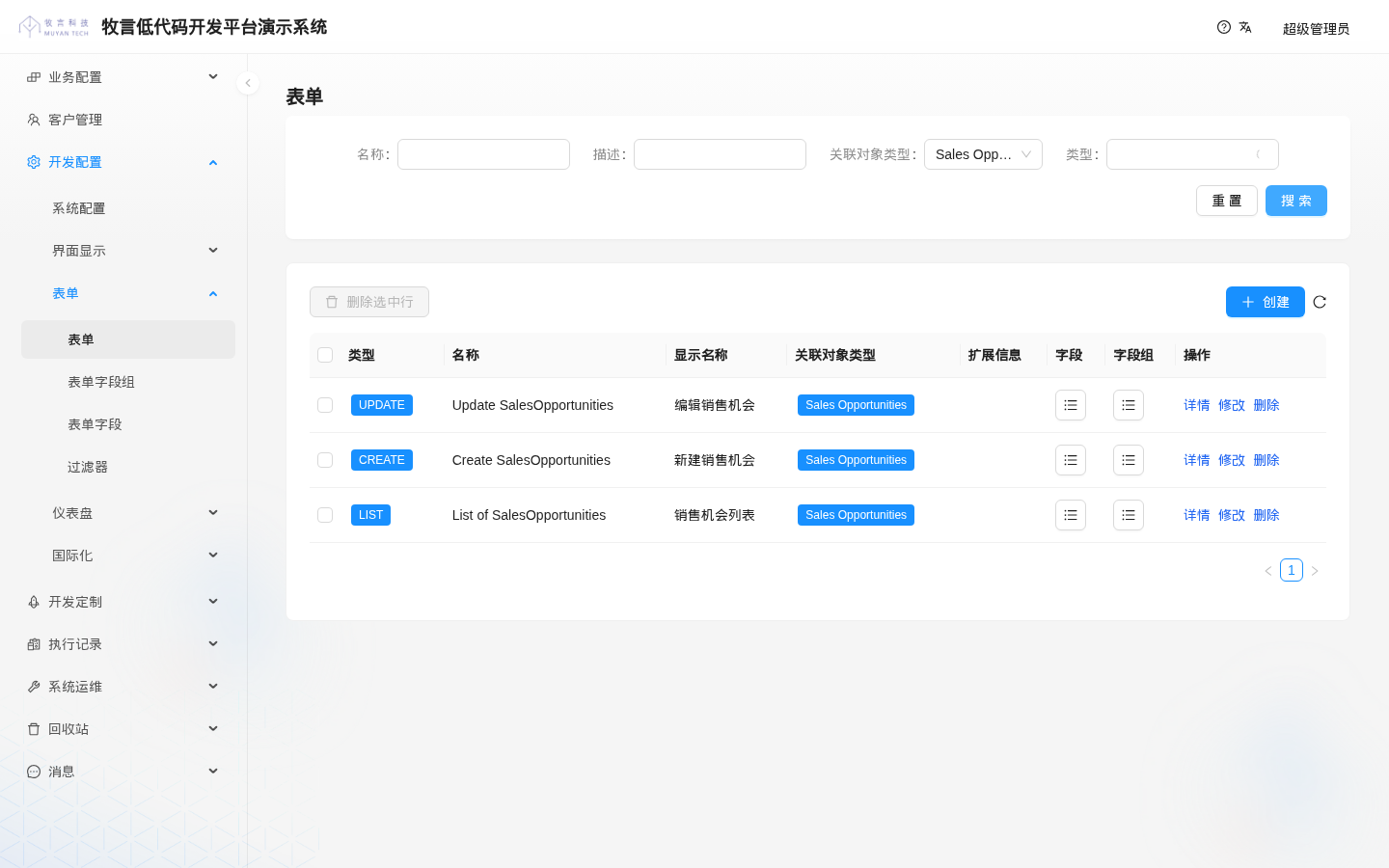Screen dimensions: 1389x868
Task: Select 过滤器 in sidebar
Action: [128, 467]
